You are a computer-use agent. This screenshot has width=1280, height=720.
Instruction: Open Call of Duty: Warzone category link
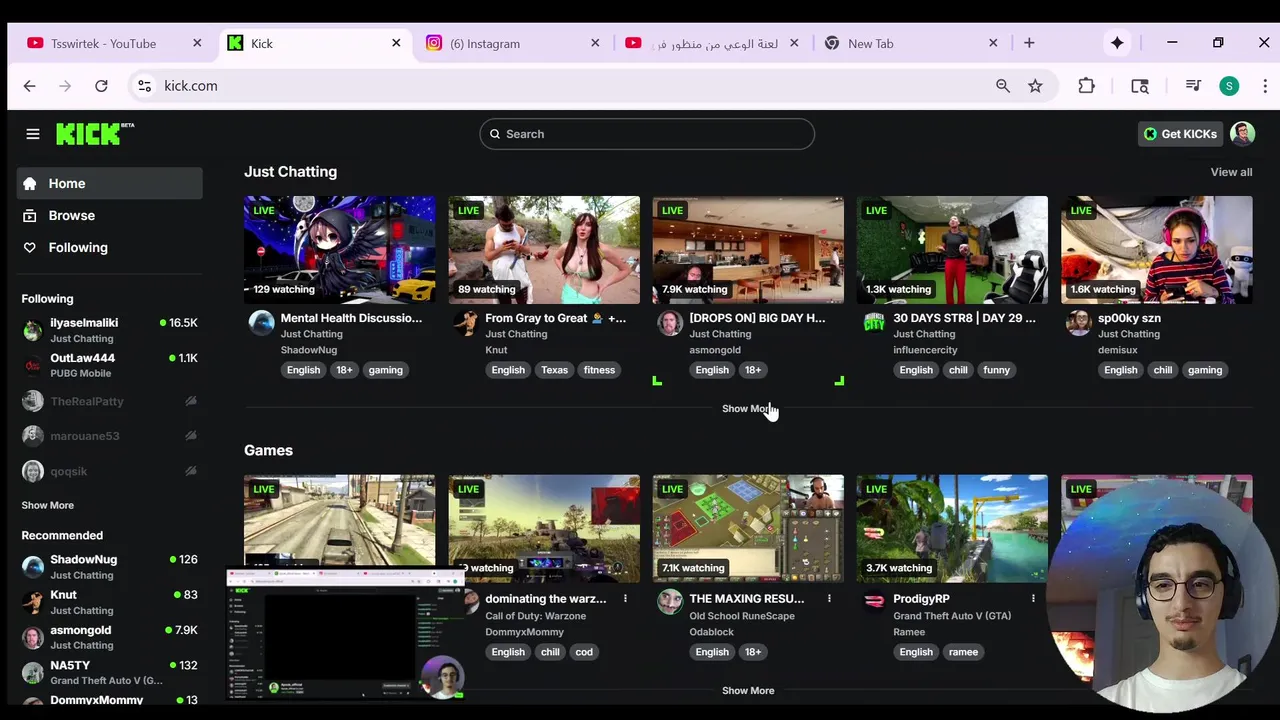(x=536, y=616)
